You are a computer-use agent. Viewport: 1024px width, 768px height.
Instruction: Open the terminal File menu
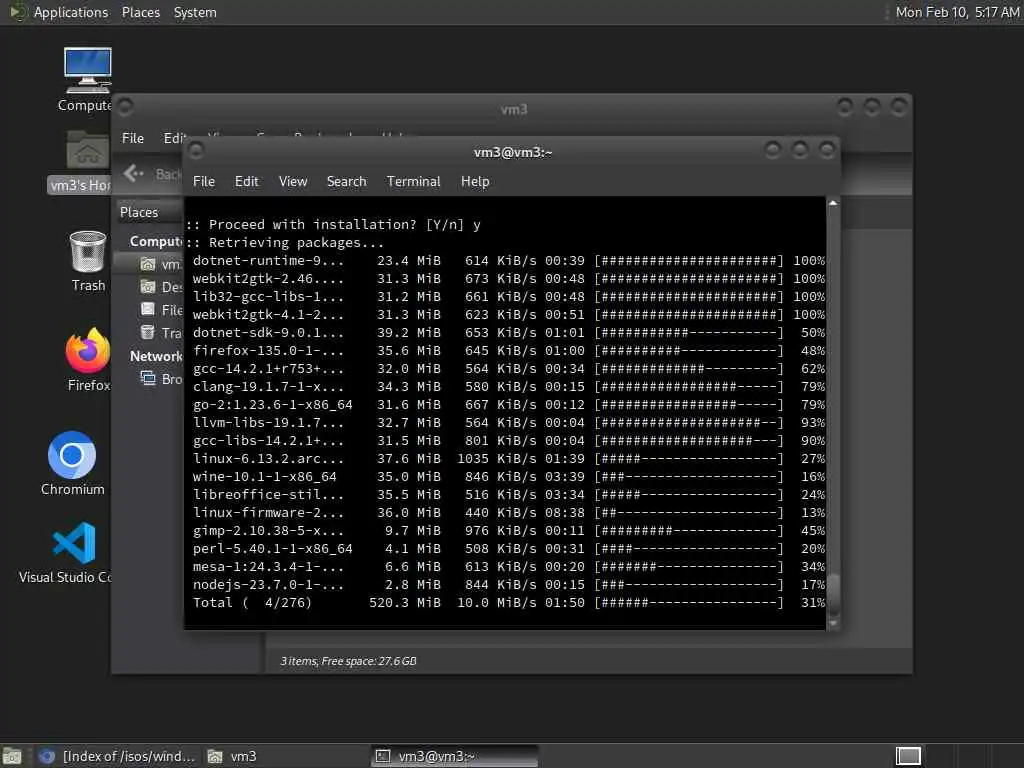click(x=204, y=182)
